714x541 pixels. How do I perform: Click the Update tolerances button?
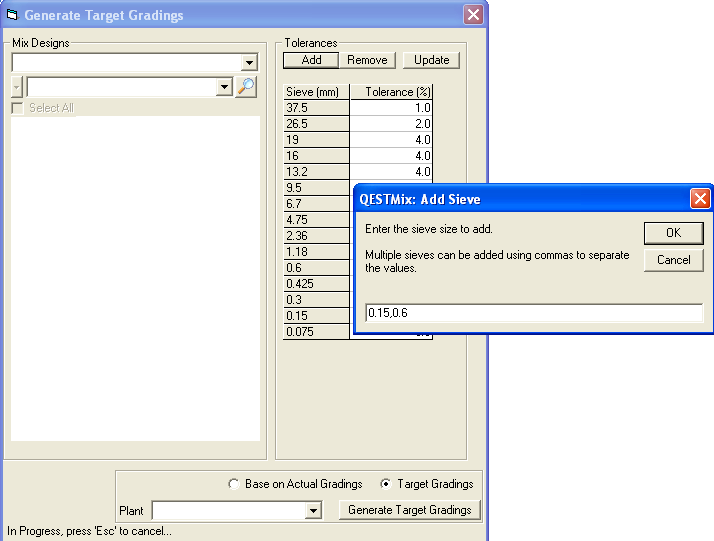pyautogui.click(x=432, y=60)
